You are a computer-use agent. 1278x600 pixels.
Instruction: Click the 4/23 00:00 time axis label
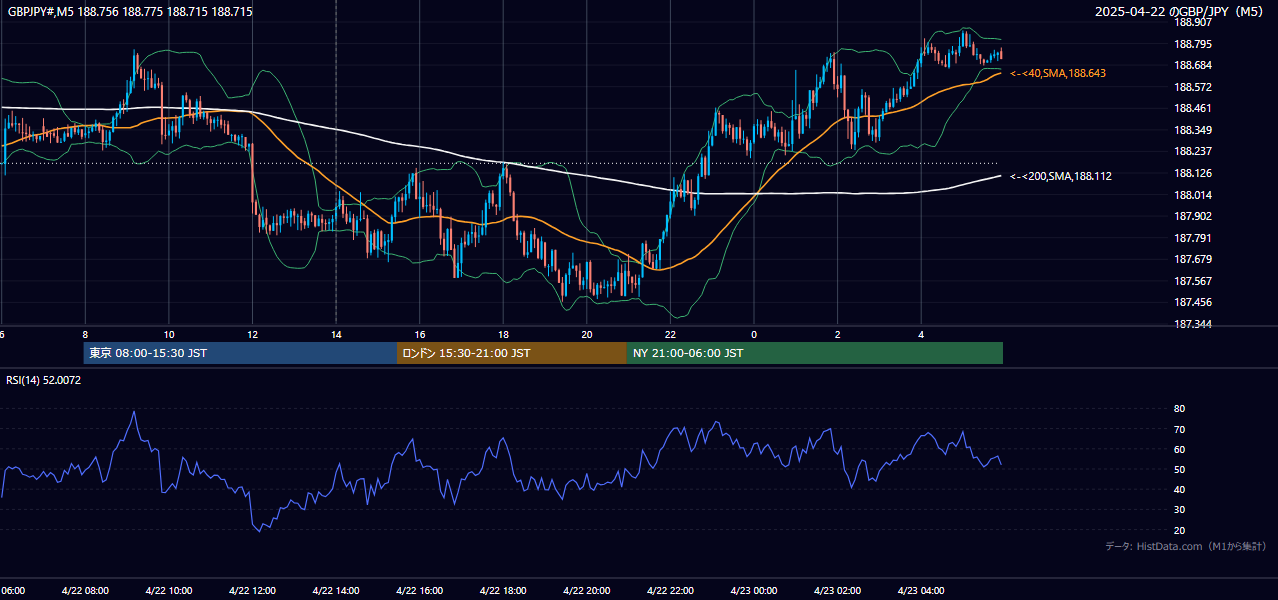coord(754,590)
